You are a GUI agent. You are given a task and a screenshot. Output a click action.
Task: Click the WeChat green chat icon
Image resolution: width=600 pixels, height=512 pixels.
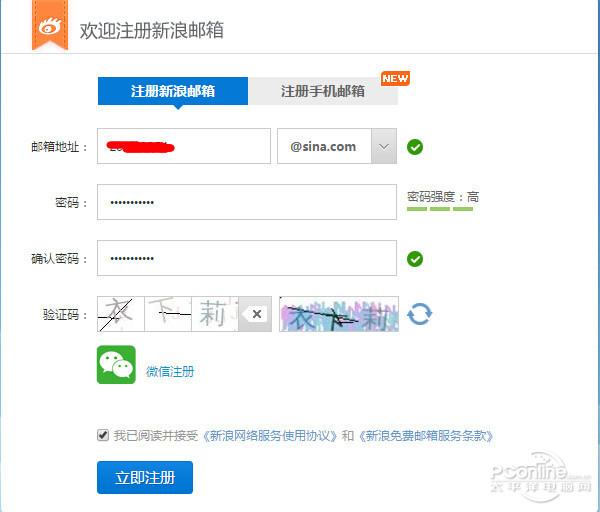pos(116,365)
